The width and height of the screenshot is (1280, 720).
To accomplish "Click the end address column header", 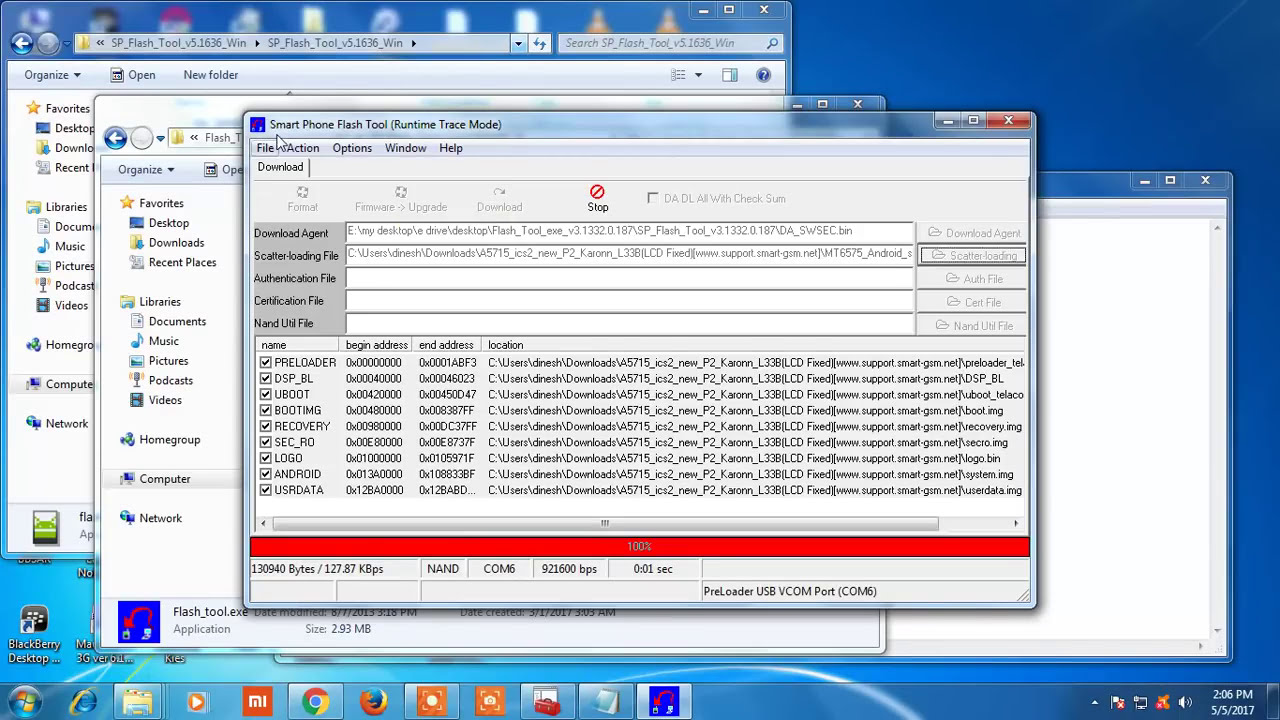I will tap(447, 345).
